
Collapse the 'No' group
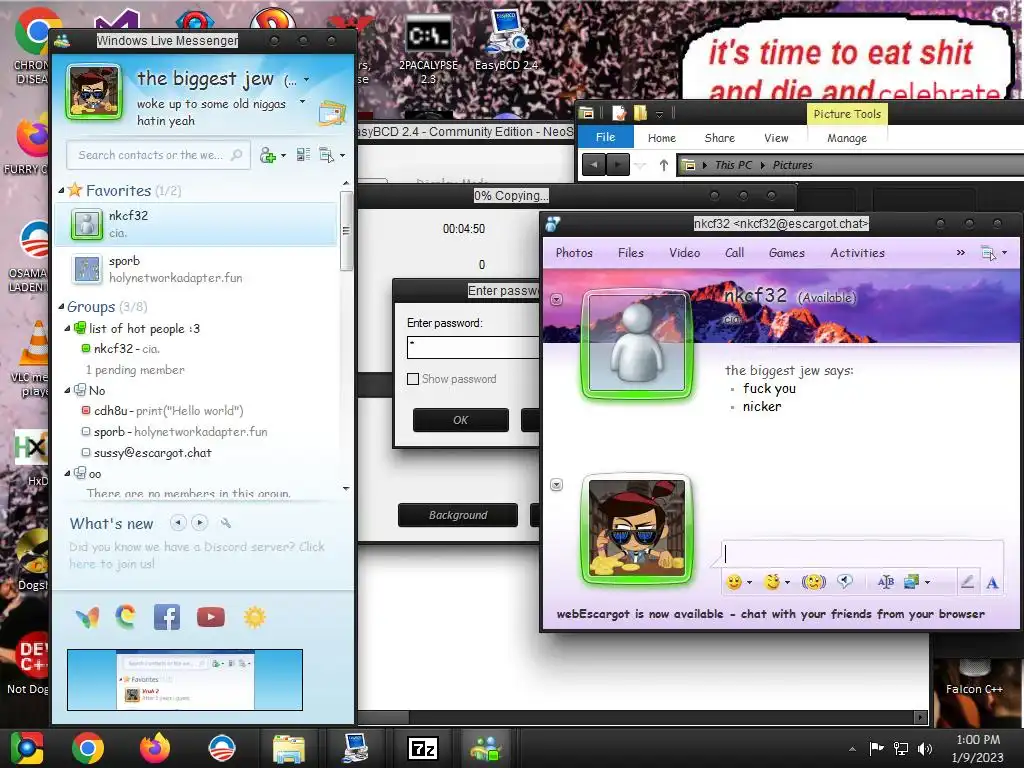click(x=67, y=391)
